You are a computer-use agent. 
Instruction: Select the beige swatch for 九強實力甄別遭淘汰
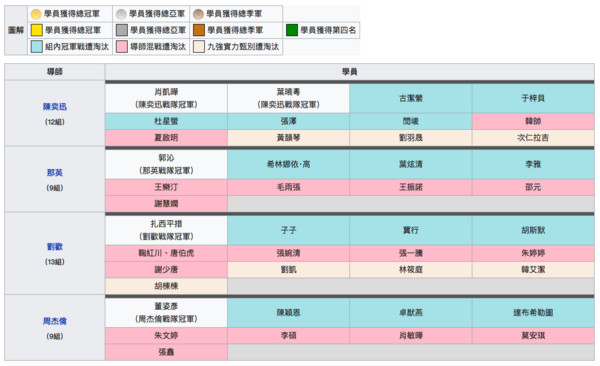pos(199,47)
